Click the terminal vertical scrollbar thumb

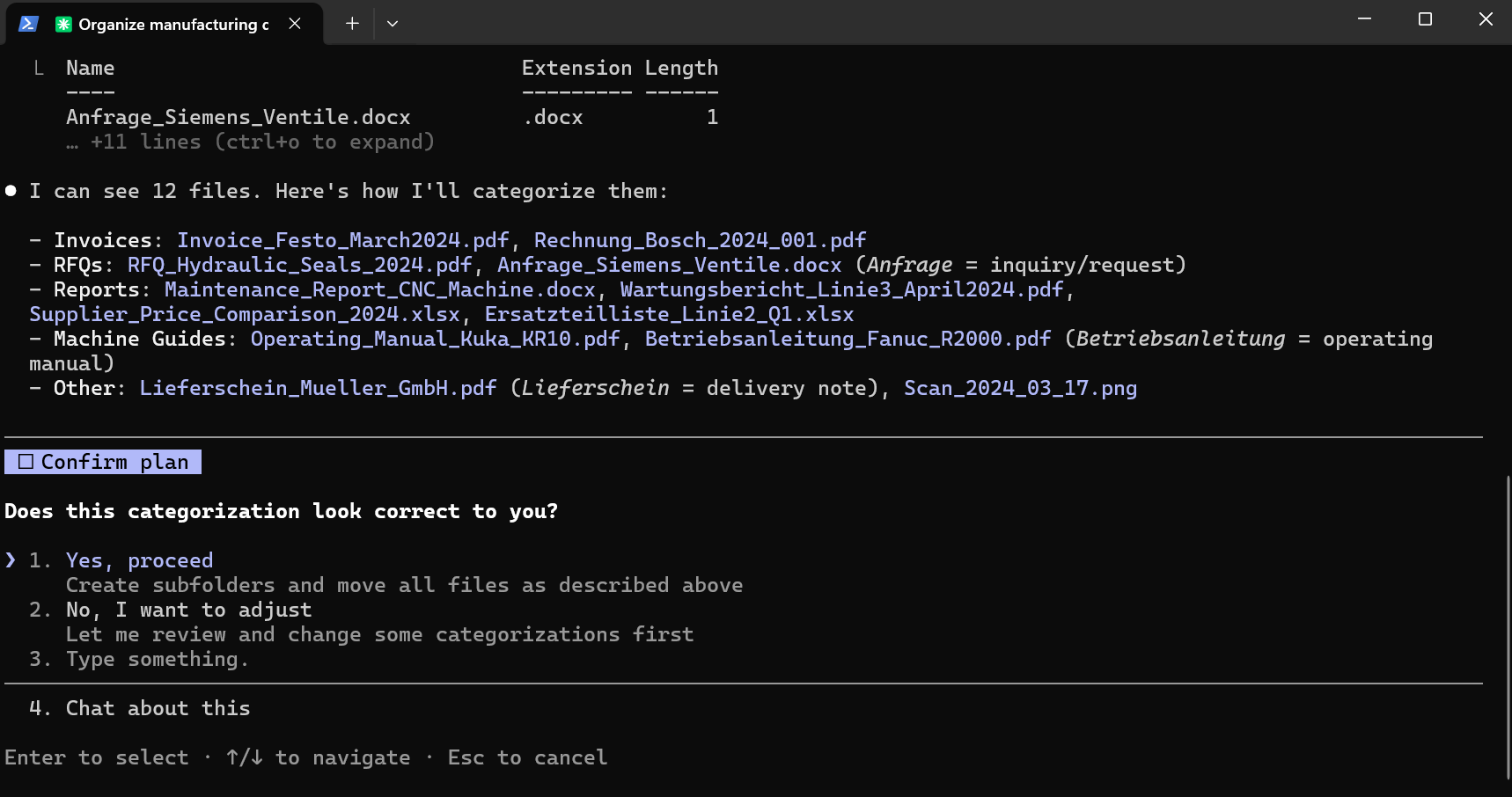pyautogui.click(x=1508, y=626)
